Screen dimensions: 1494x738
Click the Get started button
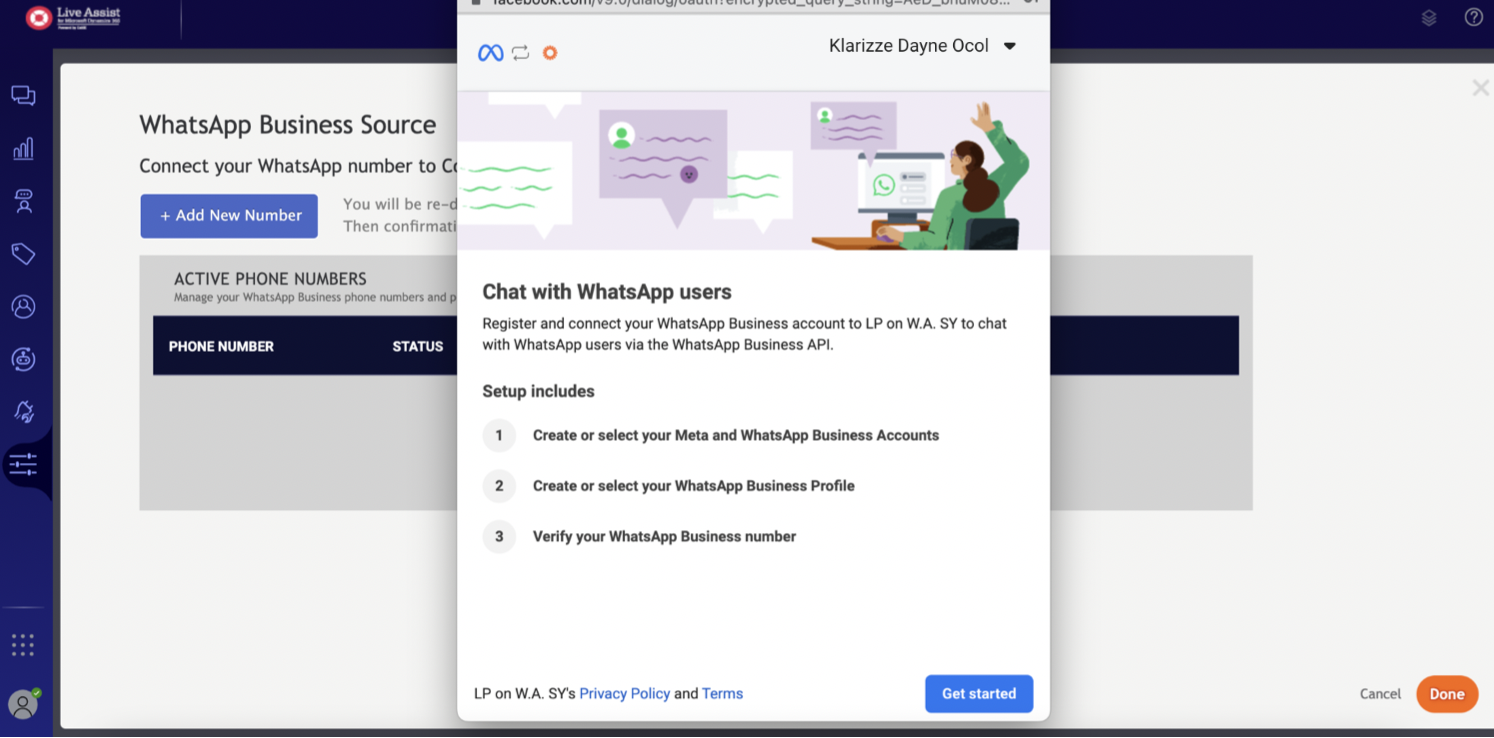(979, 694)
